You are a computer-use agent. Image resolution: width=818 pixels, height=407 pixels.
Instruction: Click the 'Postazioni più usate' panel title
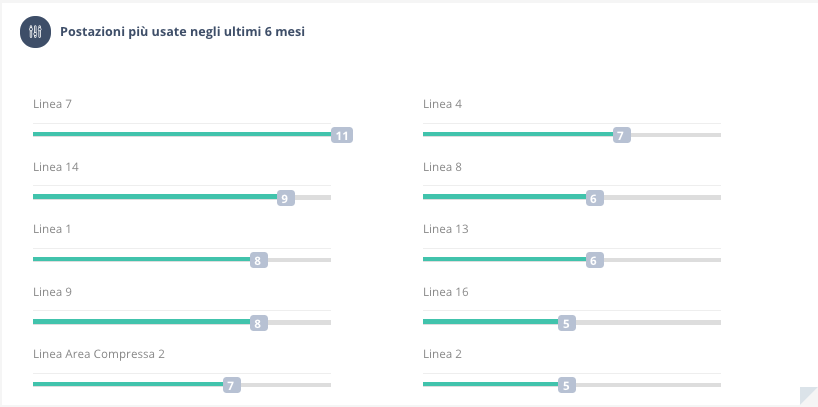182,32
